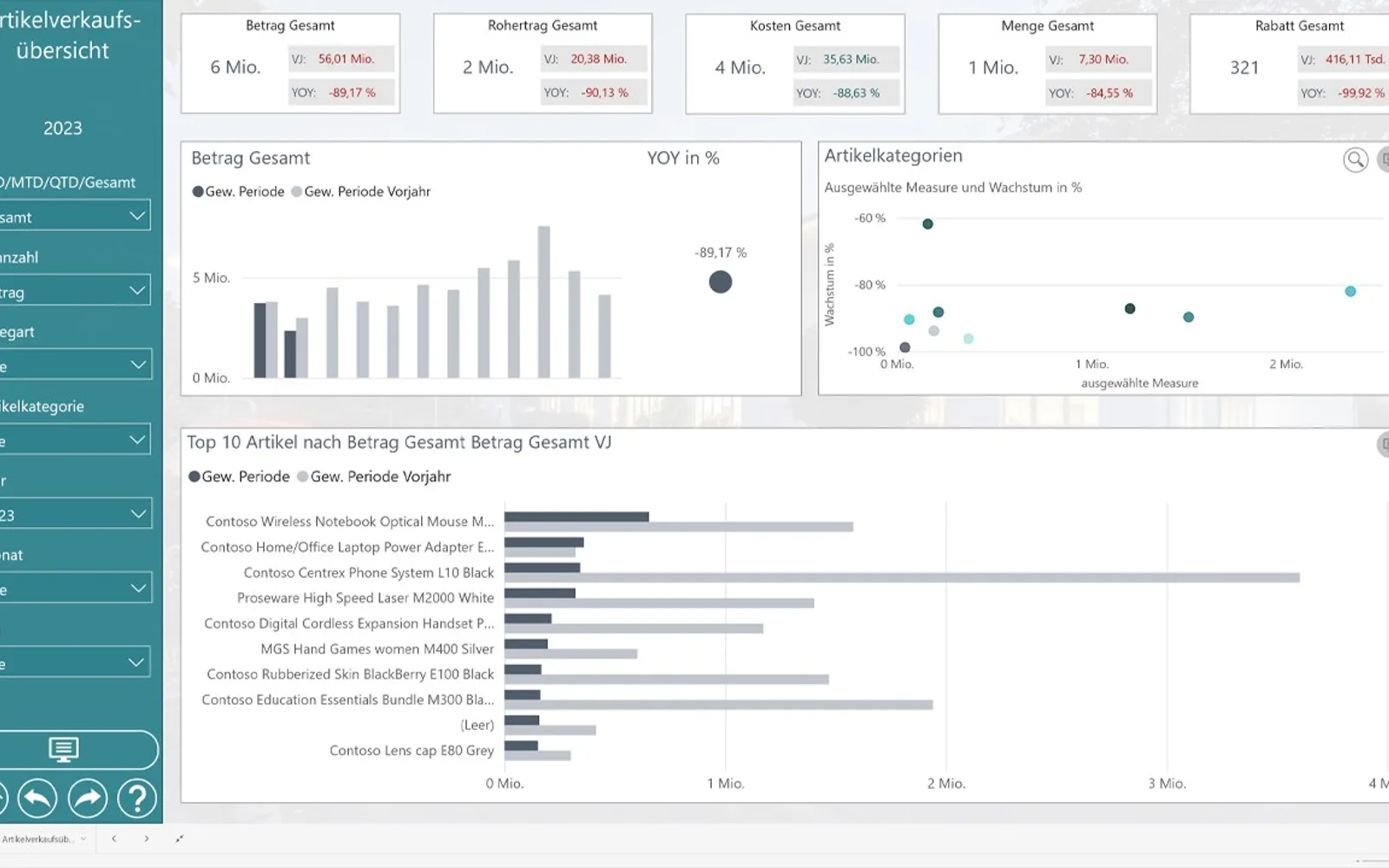Select Contoso Centrex Phone System L10 Black label
The height and width of the screenshot is (868, 1389).
pos(369,573)
